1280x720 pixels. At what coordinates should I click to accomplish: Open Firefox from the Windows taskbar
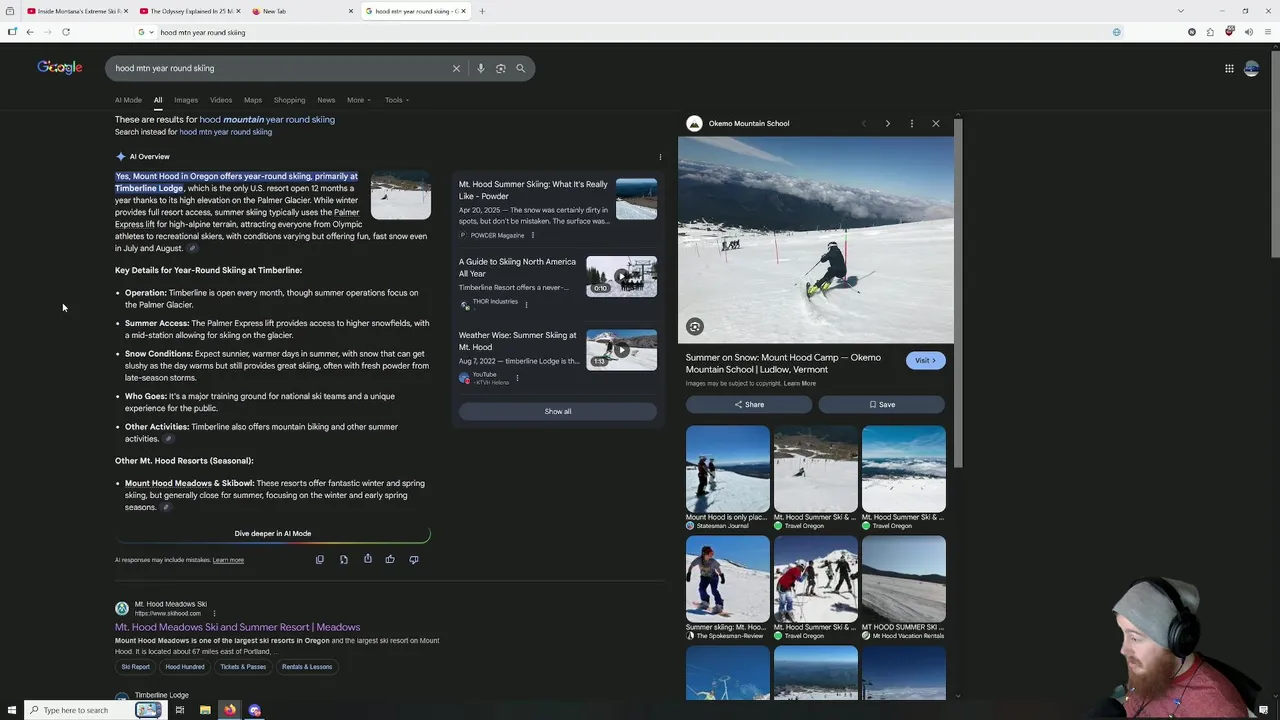(x=229, y=710)
